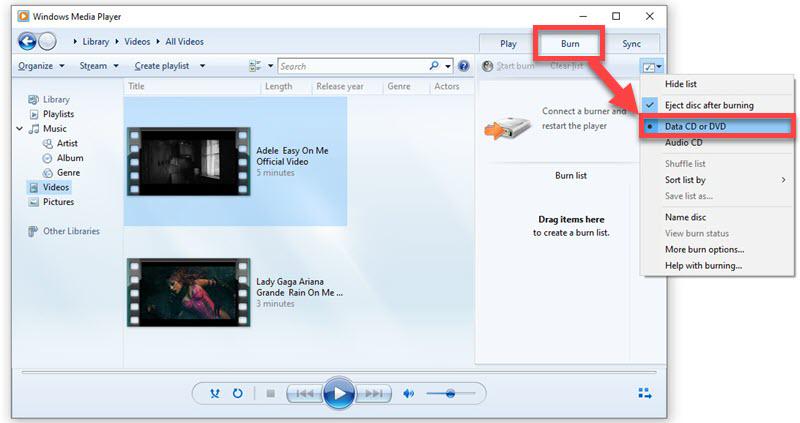
Task: Adjust the volume slider
Action: click(451, 393)
